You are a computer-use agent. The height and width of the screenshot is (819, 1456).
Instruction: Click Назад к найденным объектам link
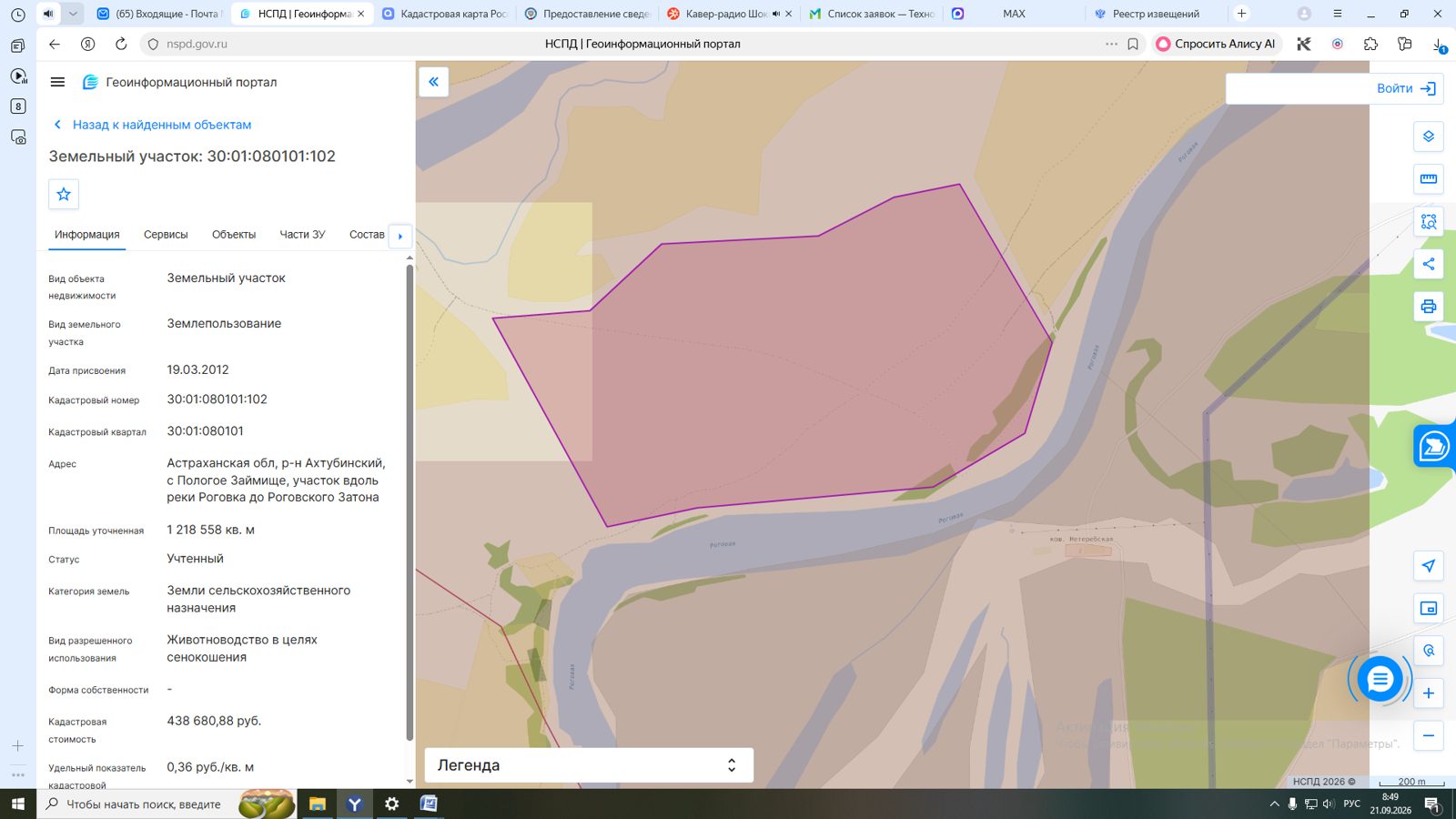(162, 125)
